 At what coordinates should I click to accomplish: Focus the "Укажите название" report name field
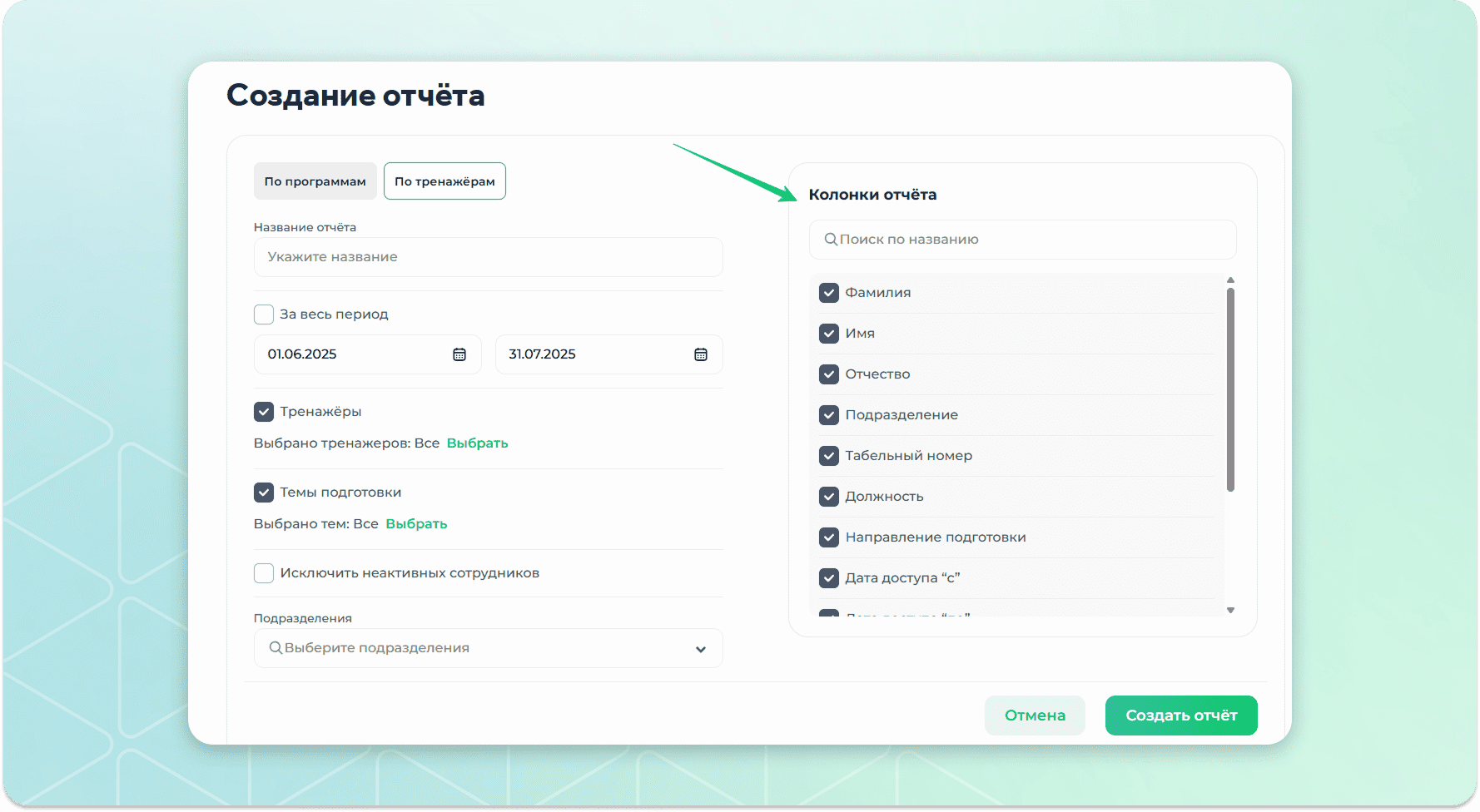(x=488, y=257)
